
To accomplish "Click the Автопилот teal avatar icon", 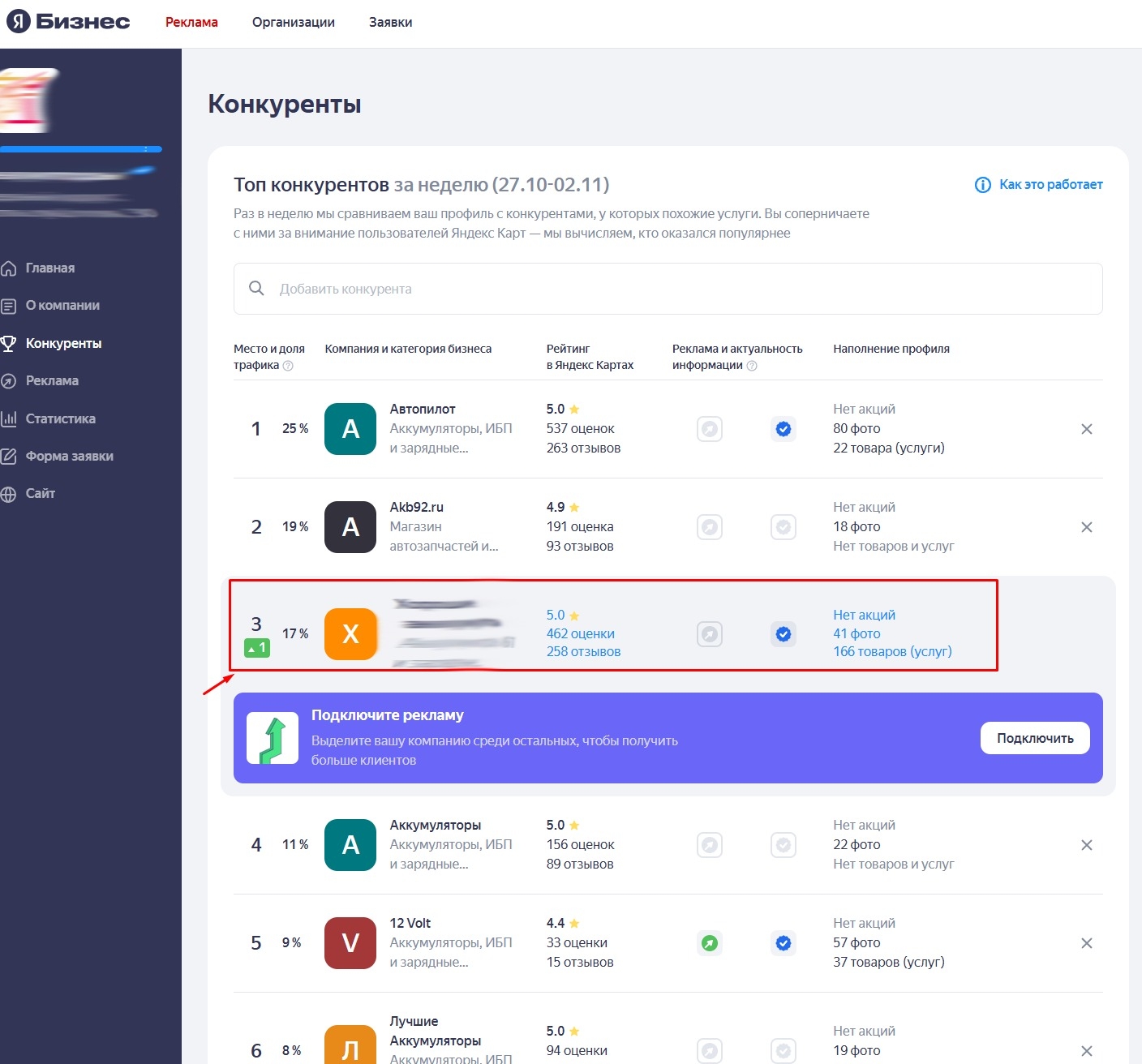I will coord(350,429).
